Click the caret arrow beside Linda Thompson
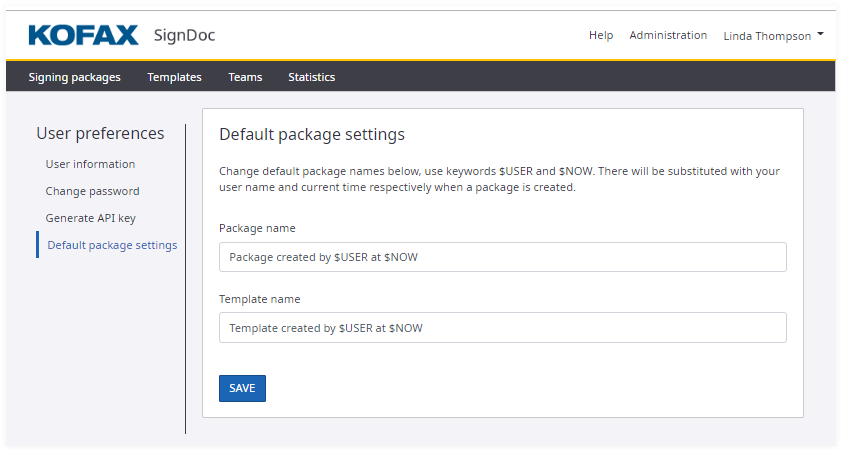 point(821,35)
